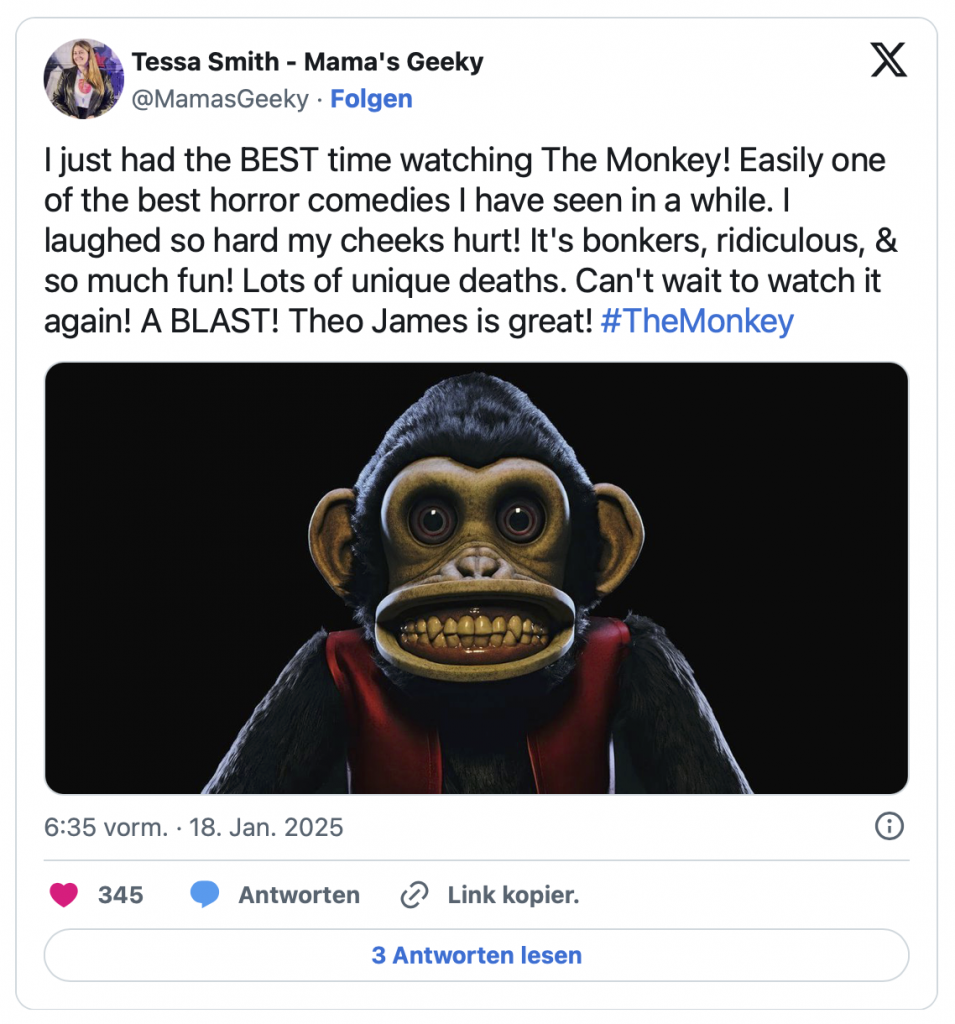Open the #TheMonkey hashtag link
The height and width of the screenshot is (1024, 955).
[697, 321]
